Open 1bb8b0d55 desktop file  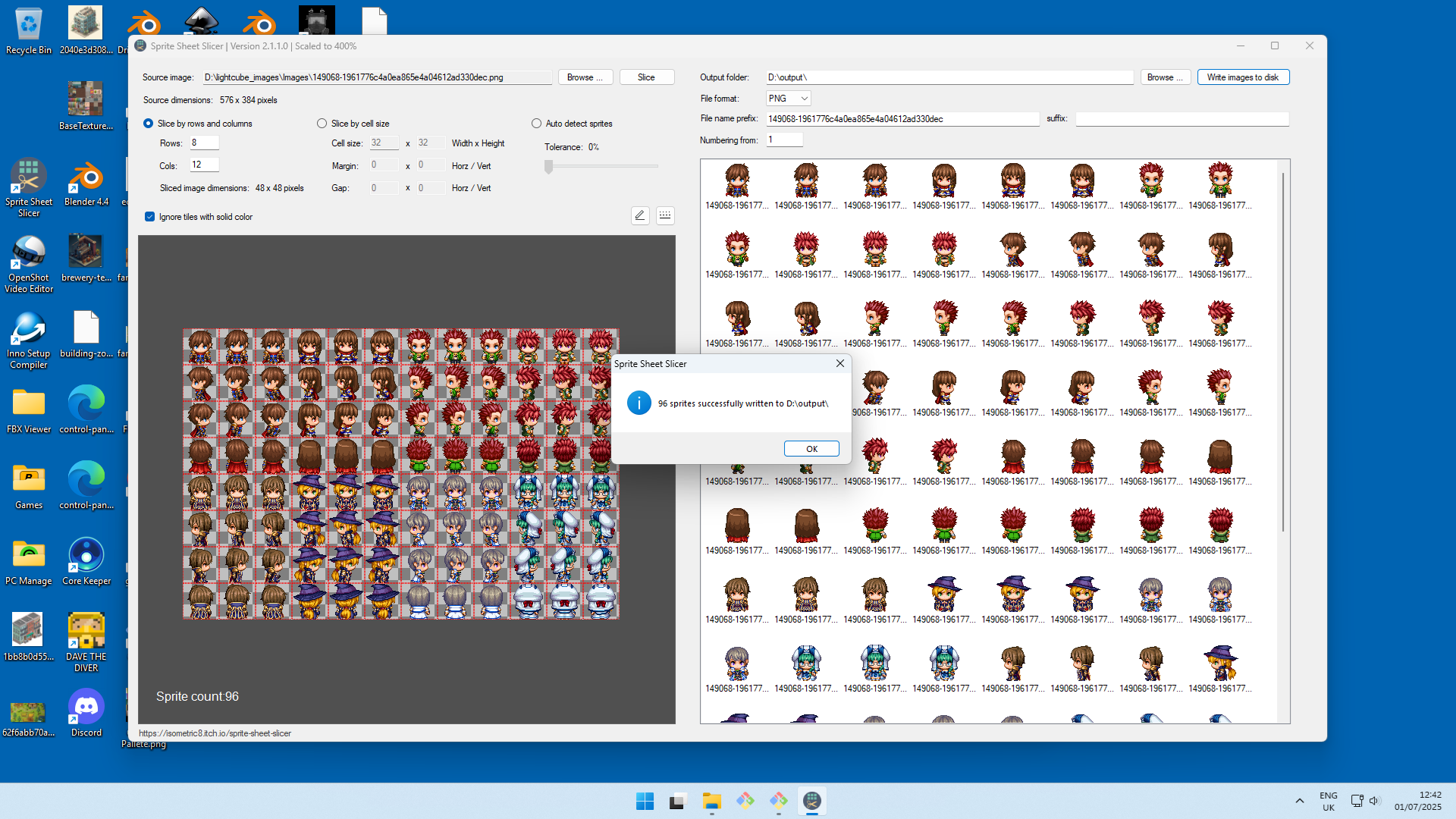[29, 638]
